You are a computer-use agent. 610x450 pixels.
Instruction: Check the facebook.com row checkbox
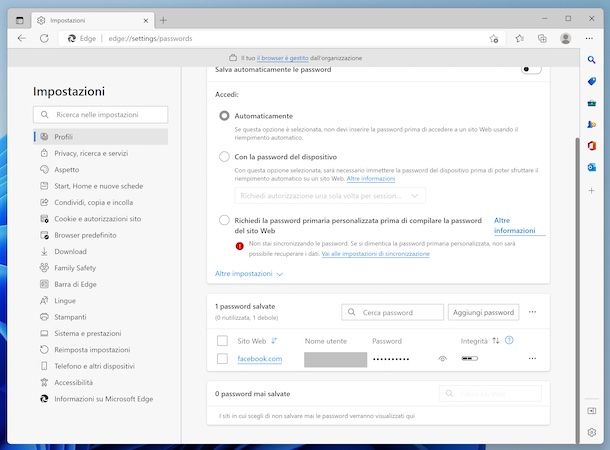pos(222,358)
